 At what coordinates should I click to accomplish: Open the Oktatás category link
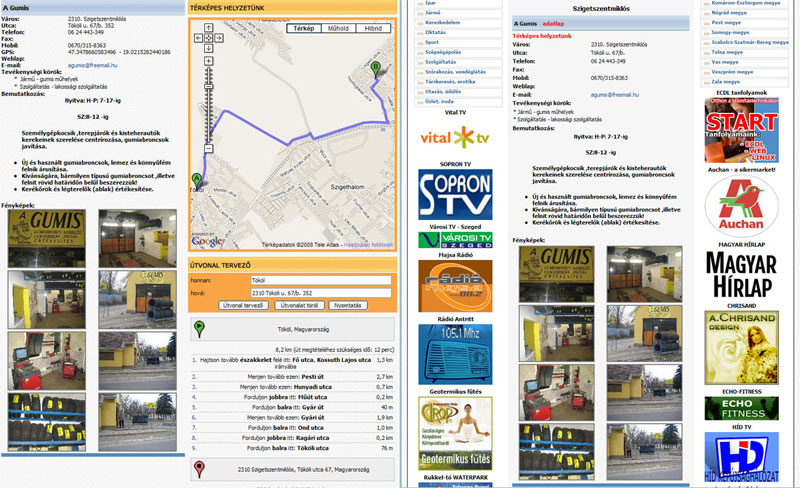point(435,32)
